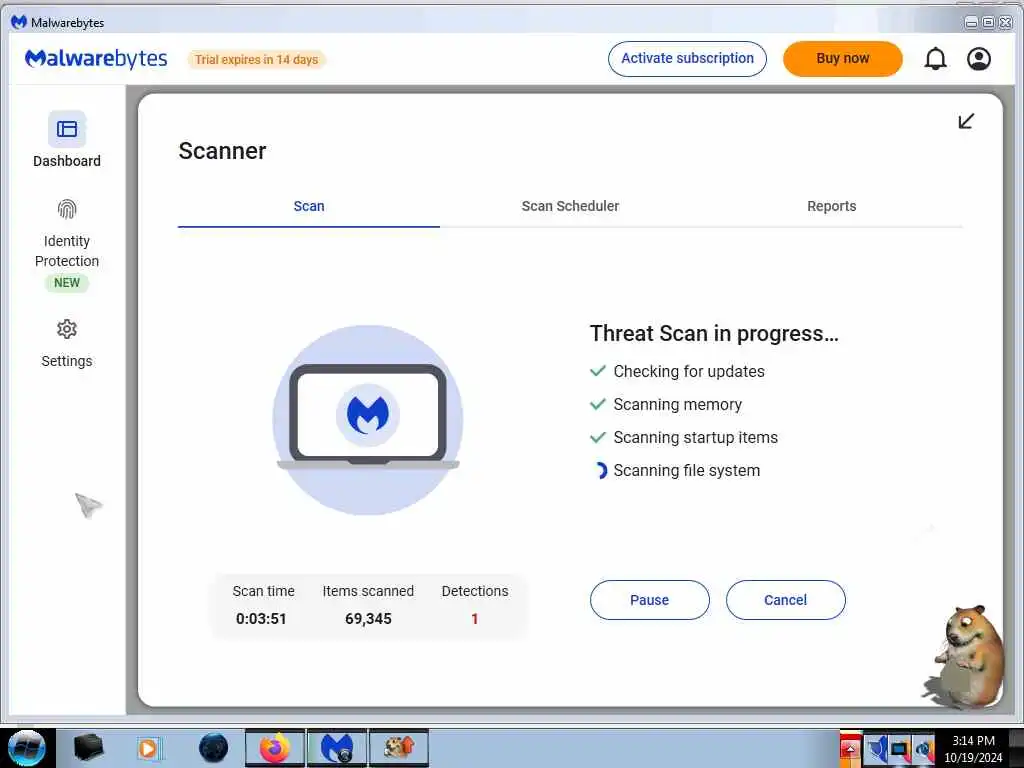
Task: Click the laptop scan illustration
Action: (368, 419)
